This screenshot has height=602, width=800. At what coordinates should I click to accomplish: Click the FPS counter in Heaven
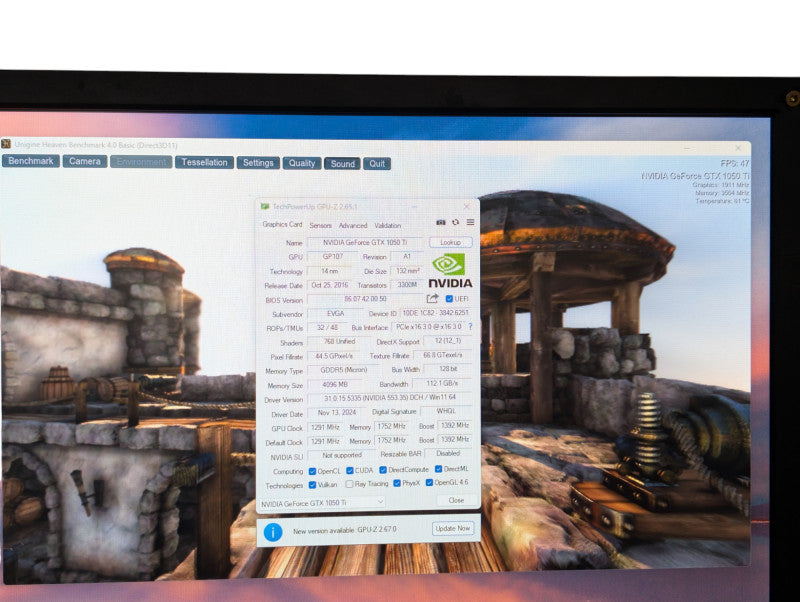[735, 163]
